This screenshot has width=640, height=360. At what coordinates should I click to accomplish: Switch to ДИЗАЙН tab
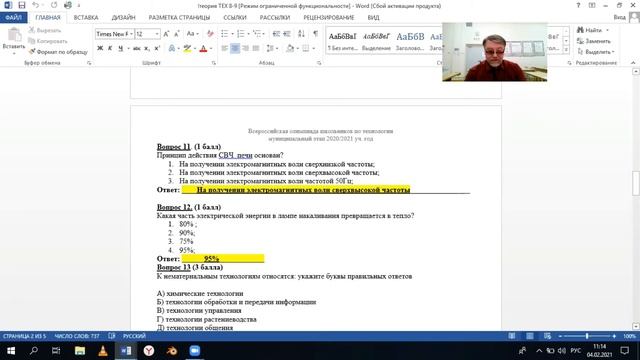click(123, 18)
